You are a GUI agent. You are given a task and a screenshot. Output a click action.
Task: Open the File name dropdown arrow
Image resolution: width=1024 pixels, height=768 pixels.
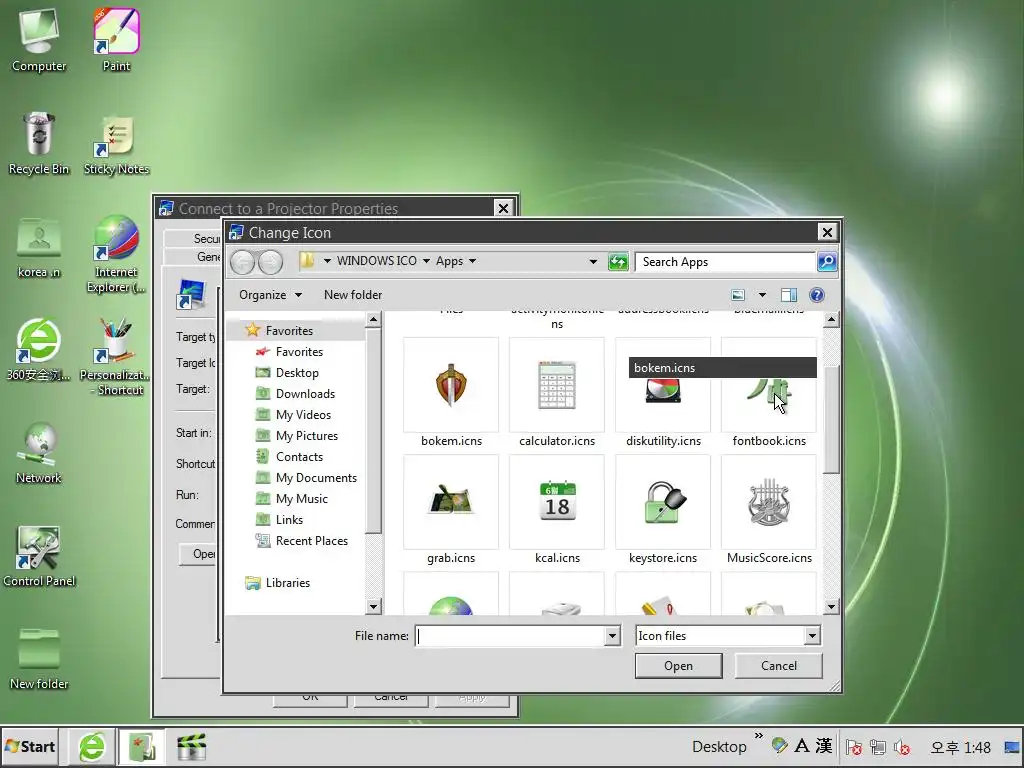pos(612,636)
